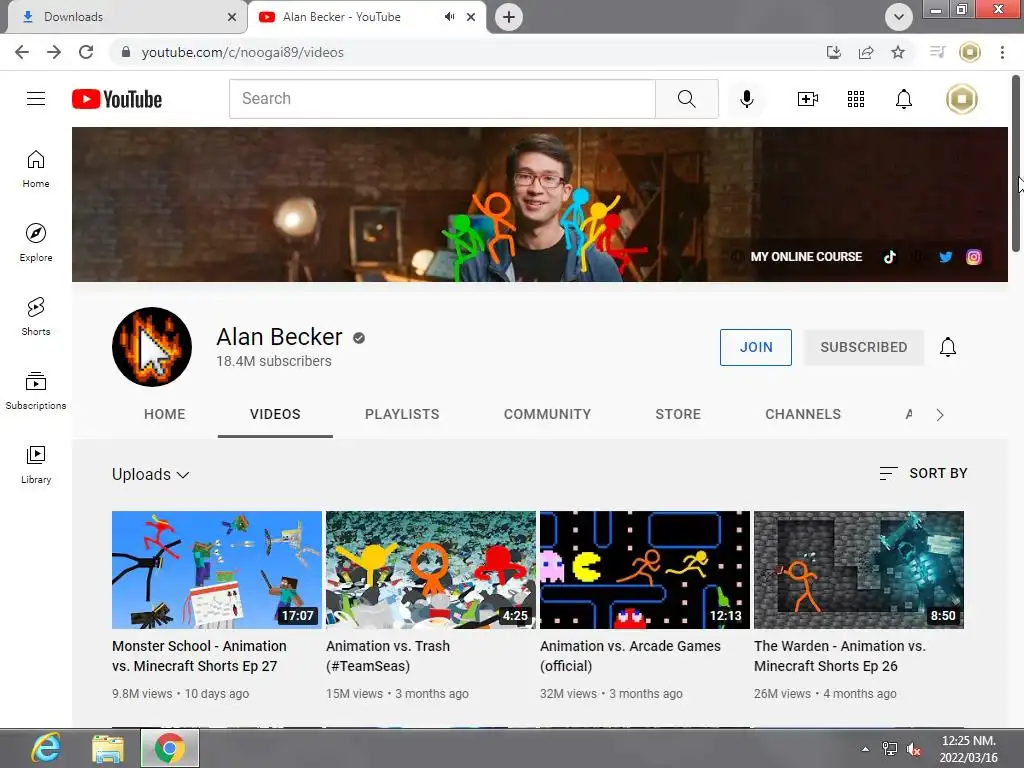The height and width of the screenshot is (768, 1024).
Task: Open the STORE tab
Action: 678,414
